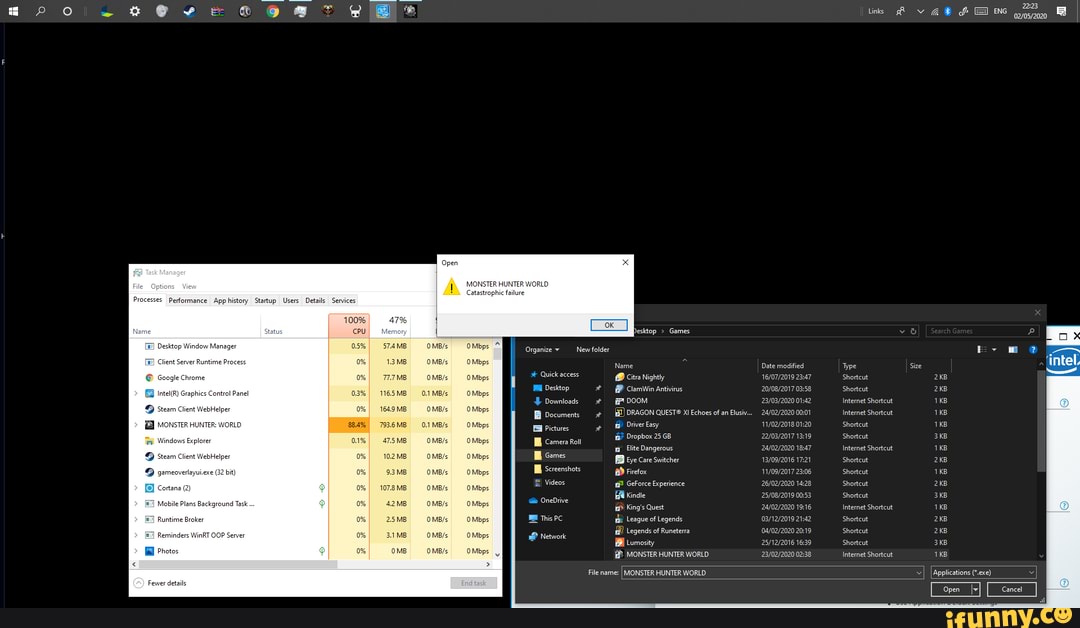The width and height of the screenshot is (1080, 628).
Task: Open the Windows Start menu
Action: coord(12,11)
